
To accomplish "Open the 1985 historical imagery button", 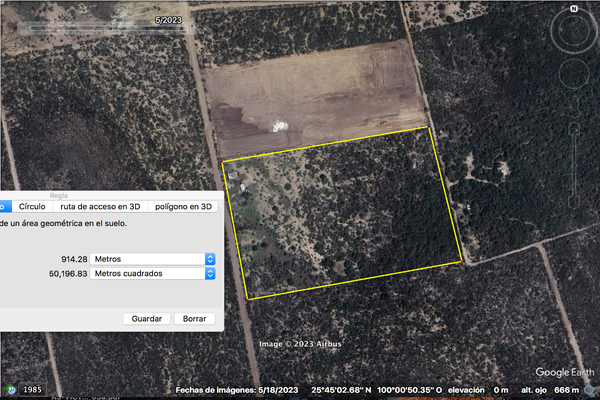I will click(33, 390).
